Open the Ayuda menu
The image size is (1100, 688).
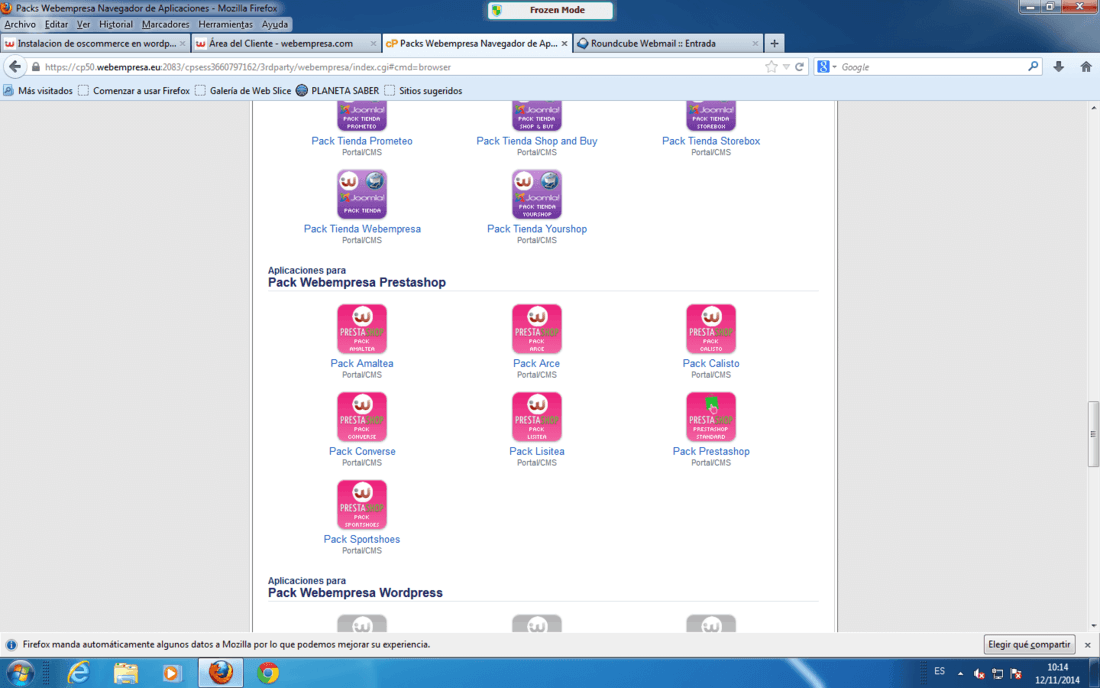[274, 25]
